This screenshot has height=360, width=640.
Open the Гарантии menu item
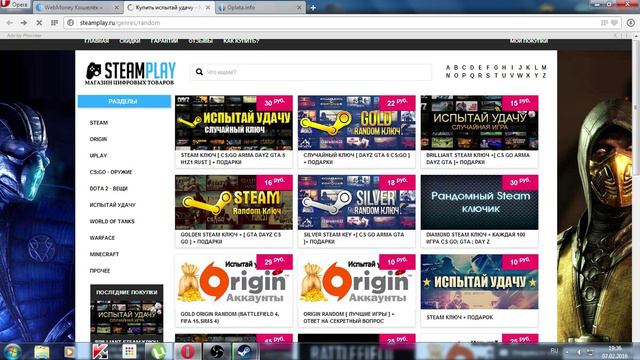164,41
